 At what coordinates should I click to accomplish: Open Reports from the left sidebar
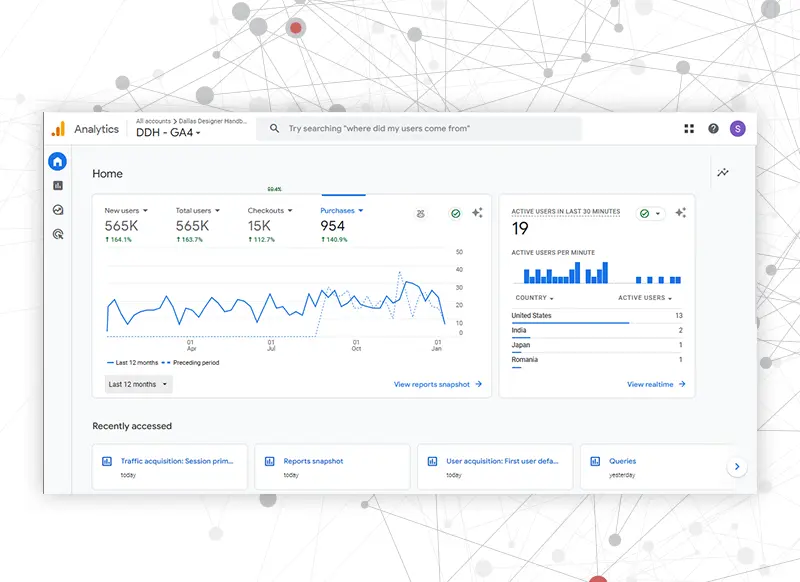[x=58, y=185]
